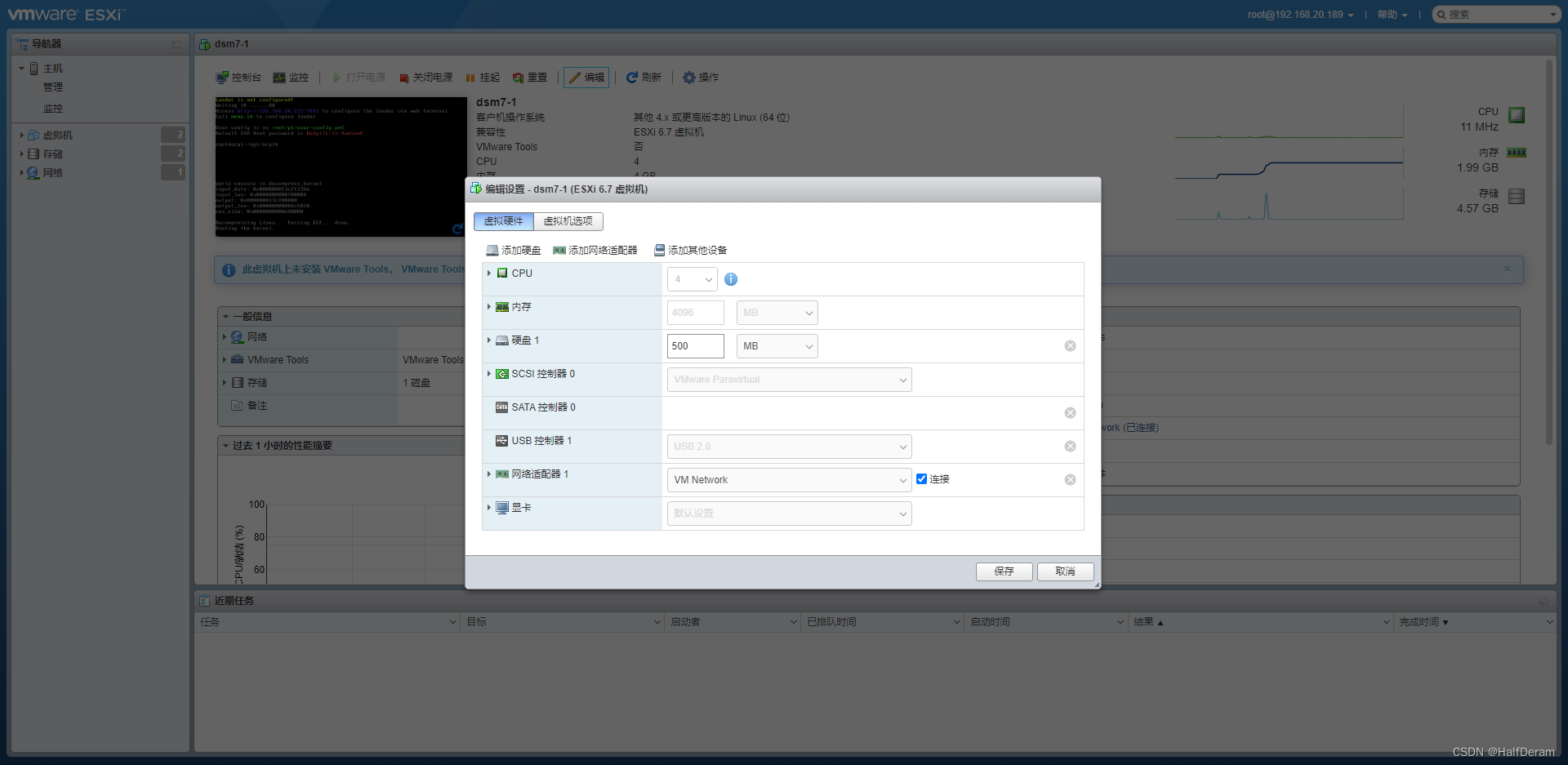Switch to virtual hardware (虚拟硬件) tab
Screen dimensions: 1568x765
point(503,221)
